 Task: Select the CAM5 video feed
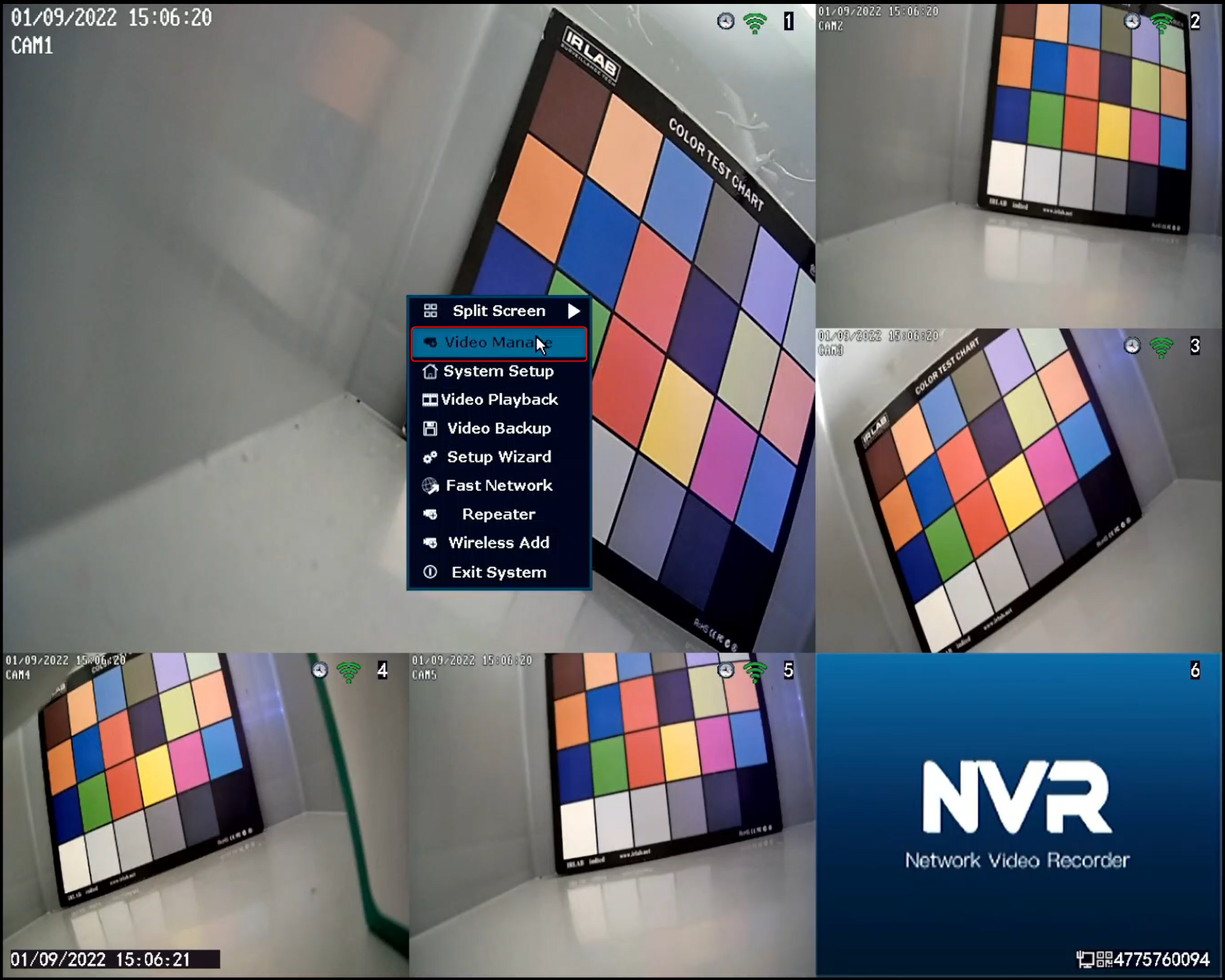pyautogui.click(x=612, y=814)
